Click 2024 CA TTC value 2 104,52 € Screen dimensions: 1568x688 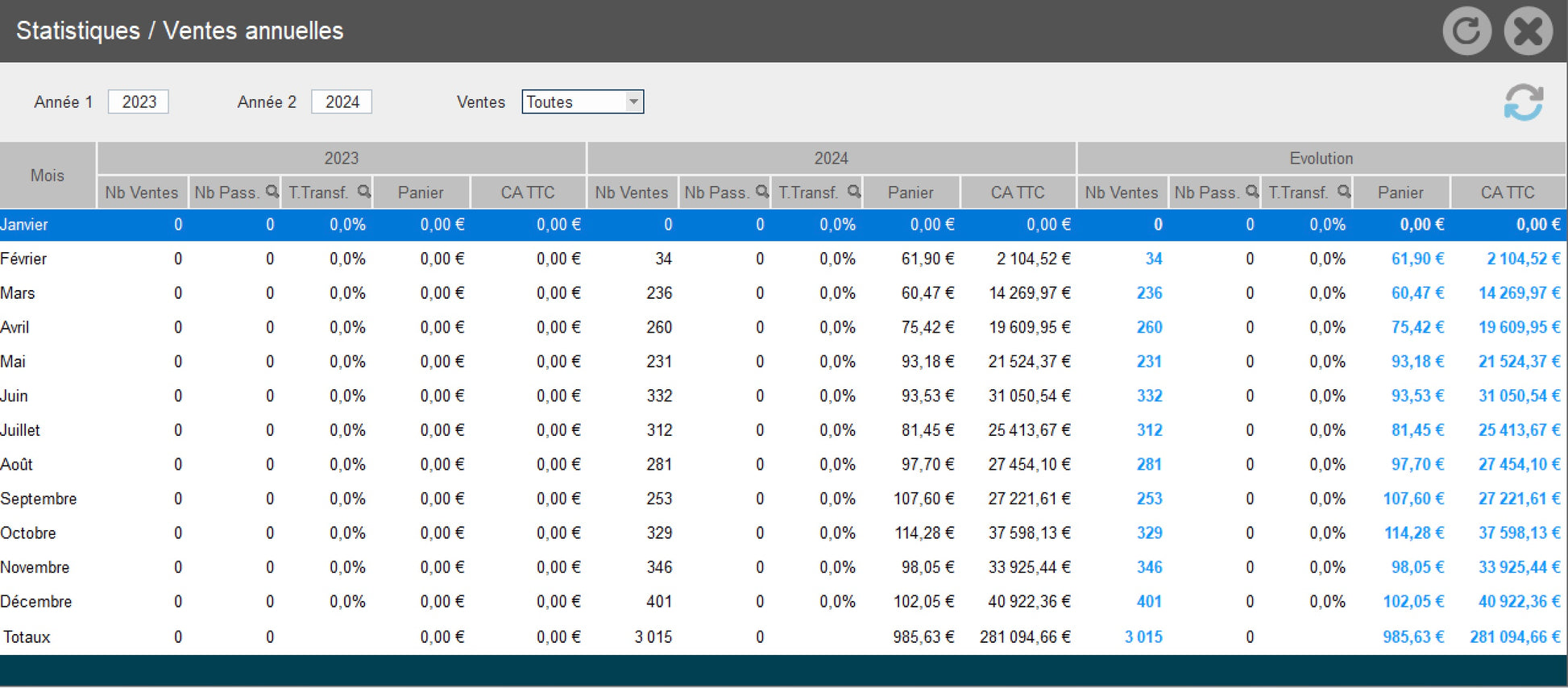point(1034,259)
